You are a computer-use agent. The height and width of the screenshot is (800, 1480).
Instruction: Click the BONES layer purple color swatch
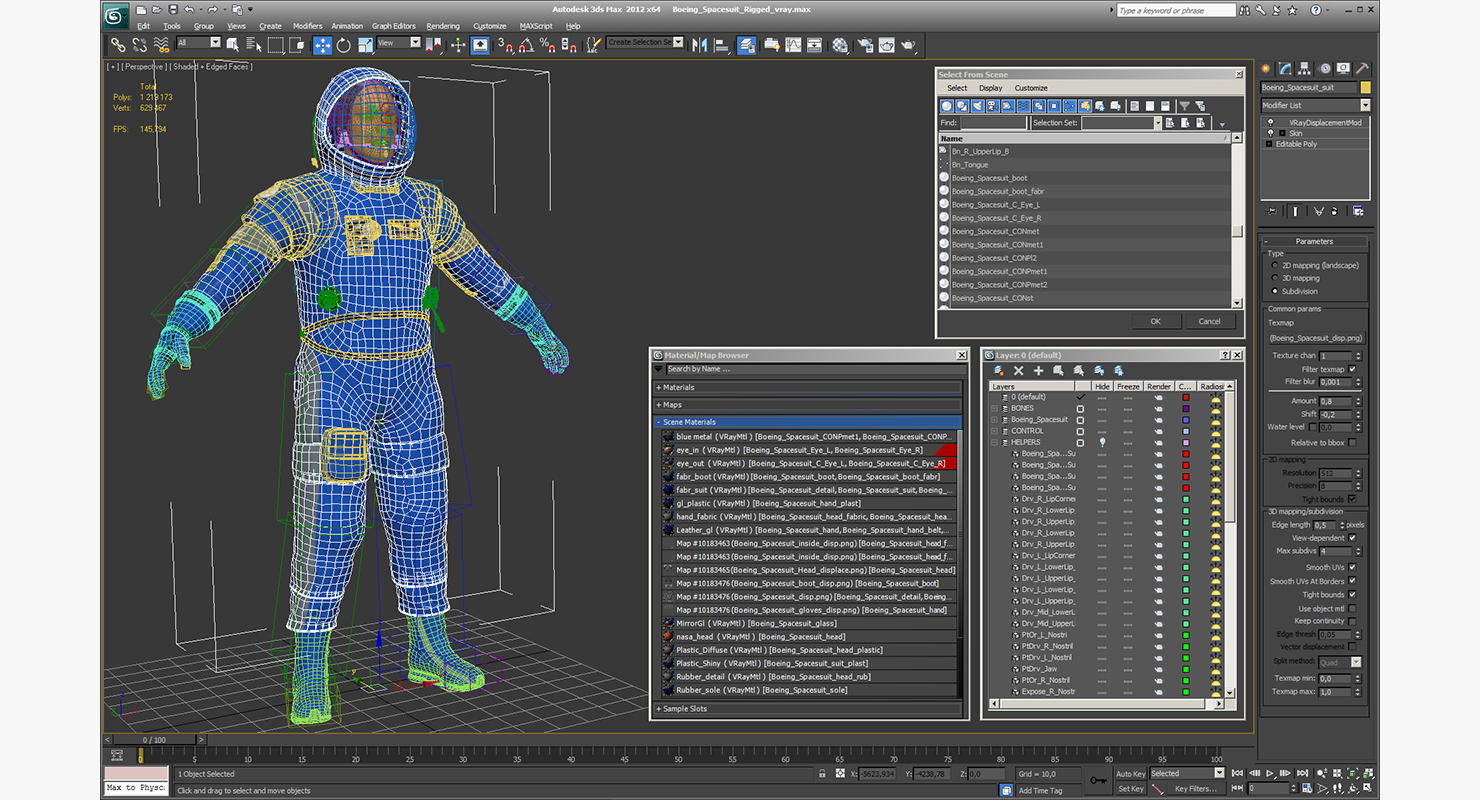coord(1185,408)
